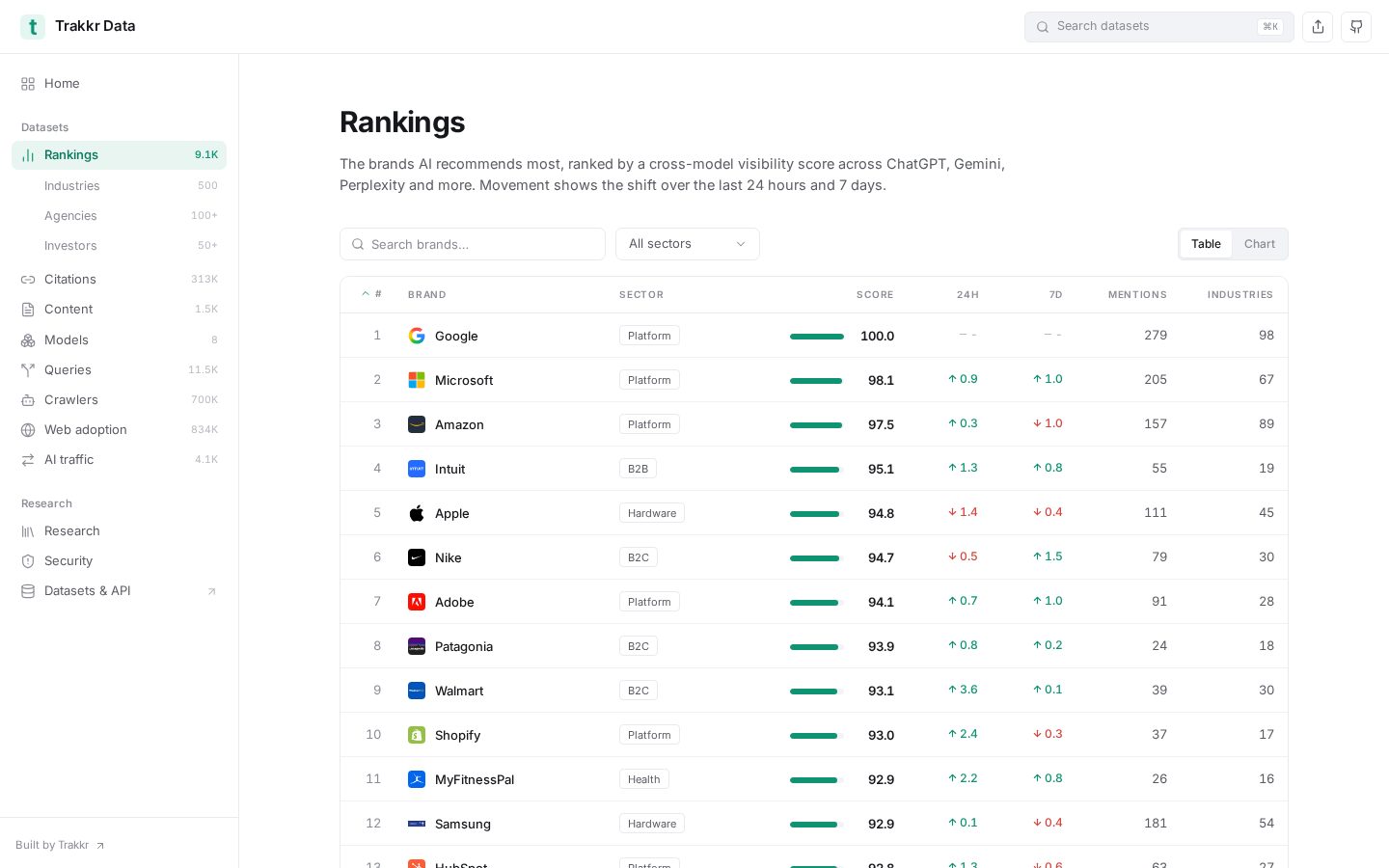Viewport: 1389px width, 868px height.
Task: Click the AI traffic arrows icon
Action: 28,460
